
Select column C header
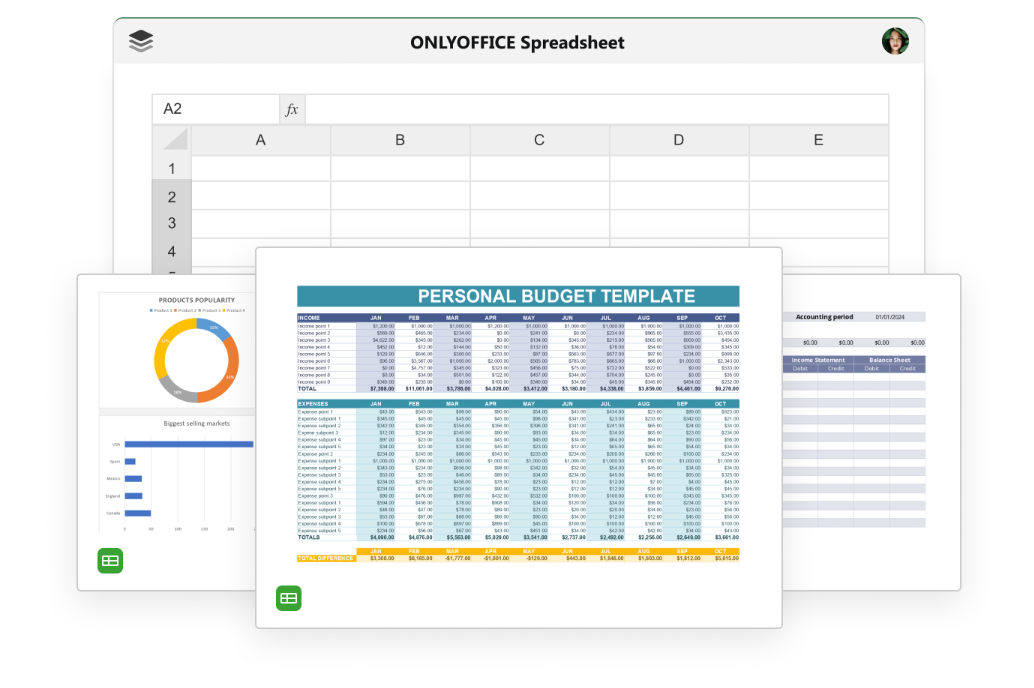click(539, 140)
